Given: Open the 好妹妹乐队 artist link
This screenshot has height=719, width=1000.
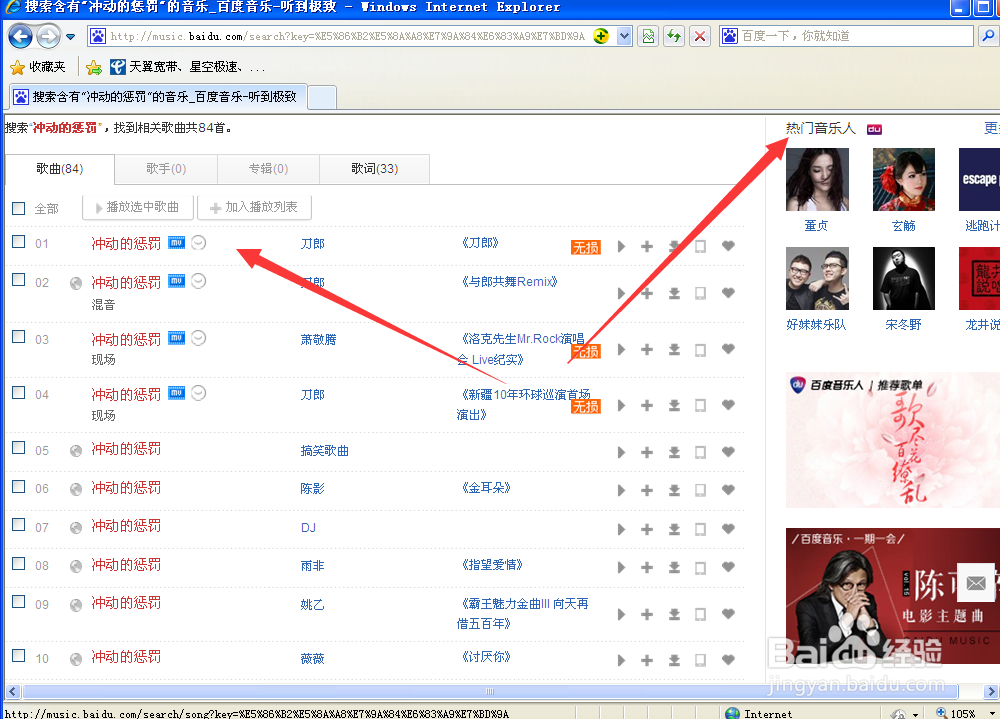Looking at the screenshot, I should point(816,325).
